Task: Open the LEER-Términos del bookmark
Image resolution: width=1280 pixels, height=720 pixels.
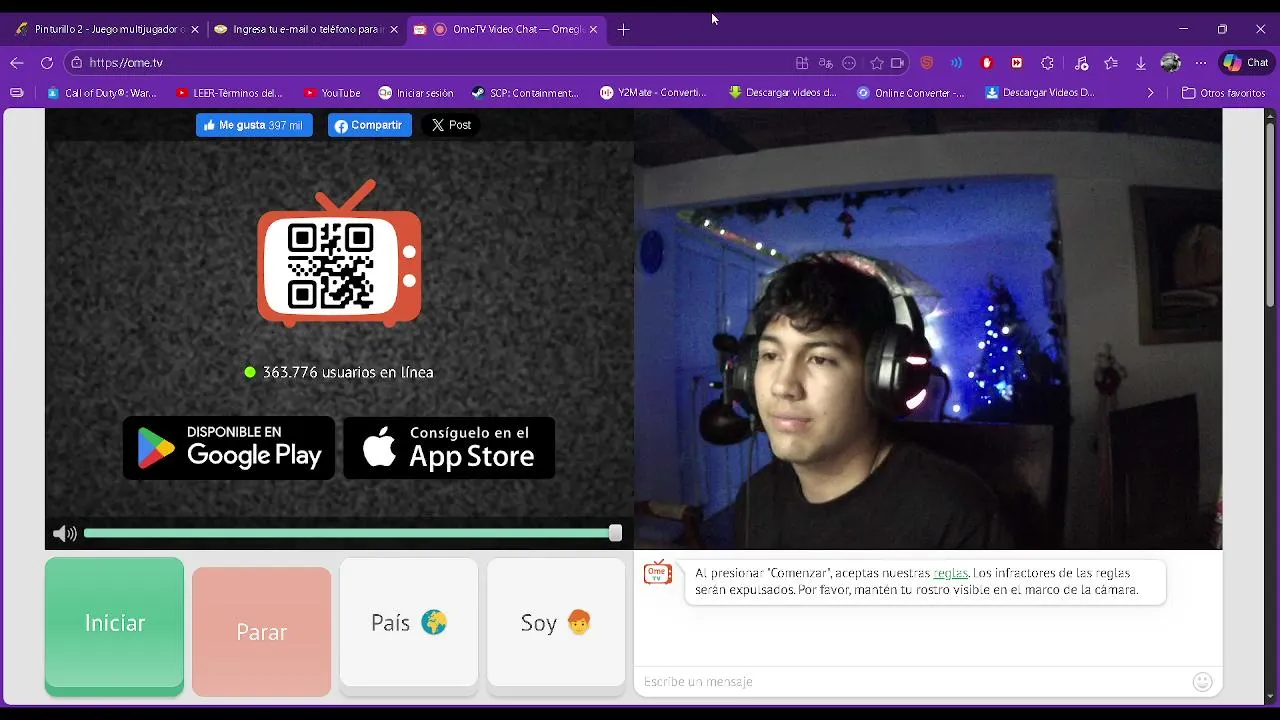Action: [x=229, y=93]
